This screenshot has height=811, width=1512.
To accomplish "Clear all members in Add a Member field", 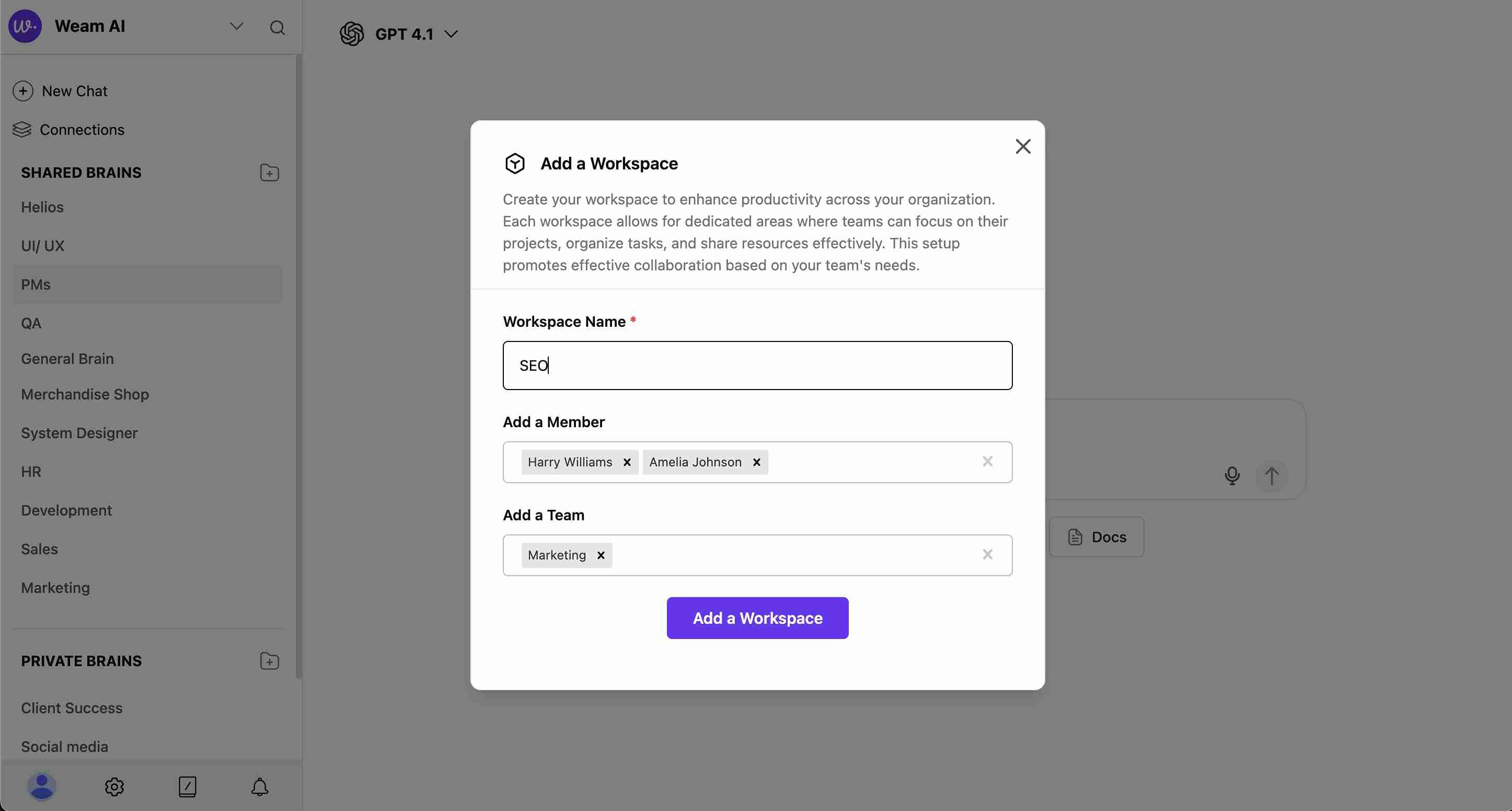I will pyautogui.click(x=987, y=462).
